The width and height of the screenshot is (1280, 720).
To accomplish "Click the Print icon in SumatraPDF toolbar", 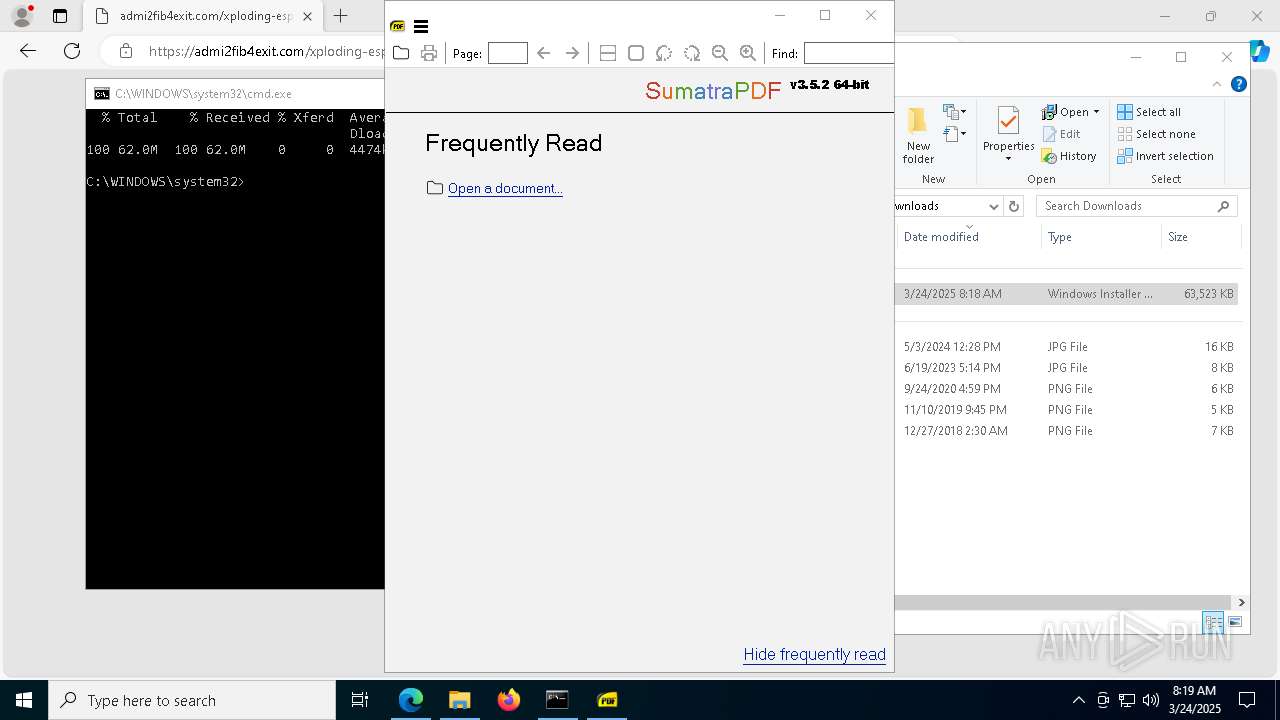I will coord(429,53).
